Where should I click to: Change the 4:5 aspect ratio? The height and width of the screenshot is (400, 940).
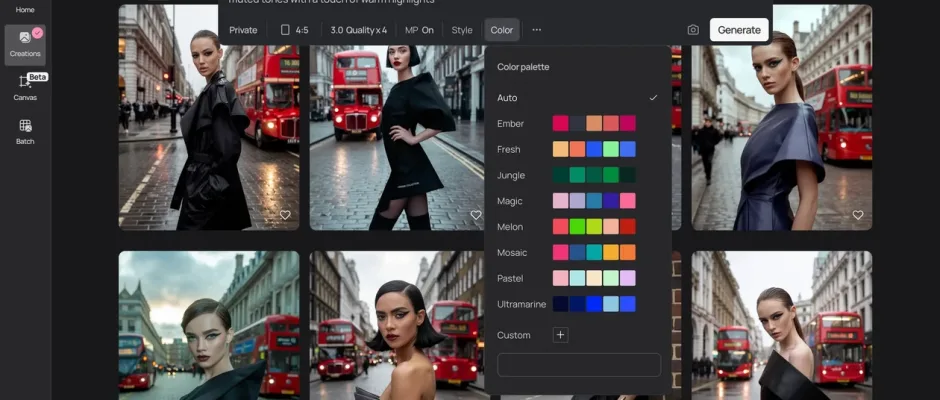click(x=294, y=30)
